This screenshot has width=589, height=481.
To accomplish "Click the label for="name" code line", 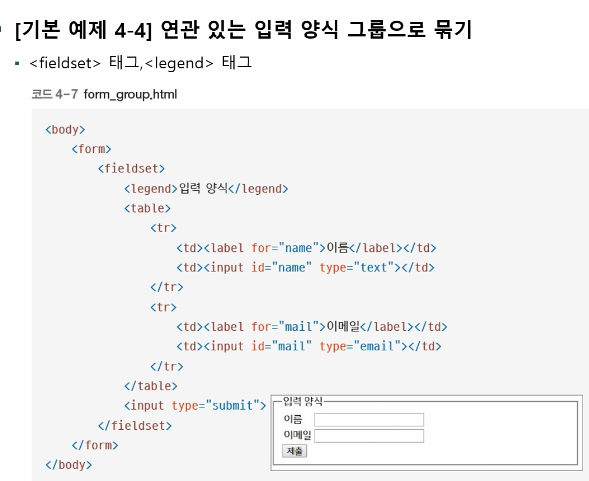I will 307,248.
